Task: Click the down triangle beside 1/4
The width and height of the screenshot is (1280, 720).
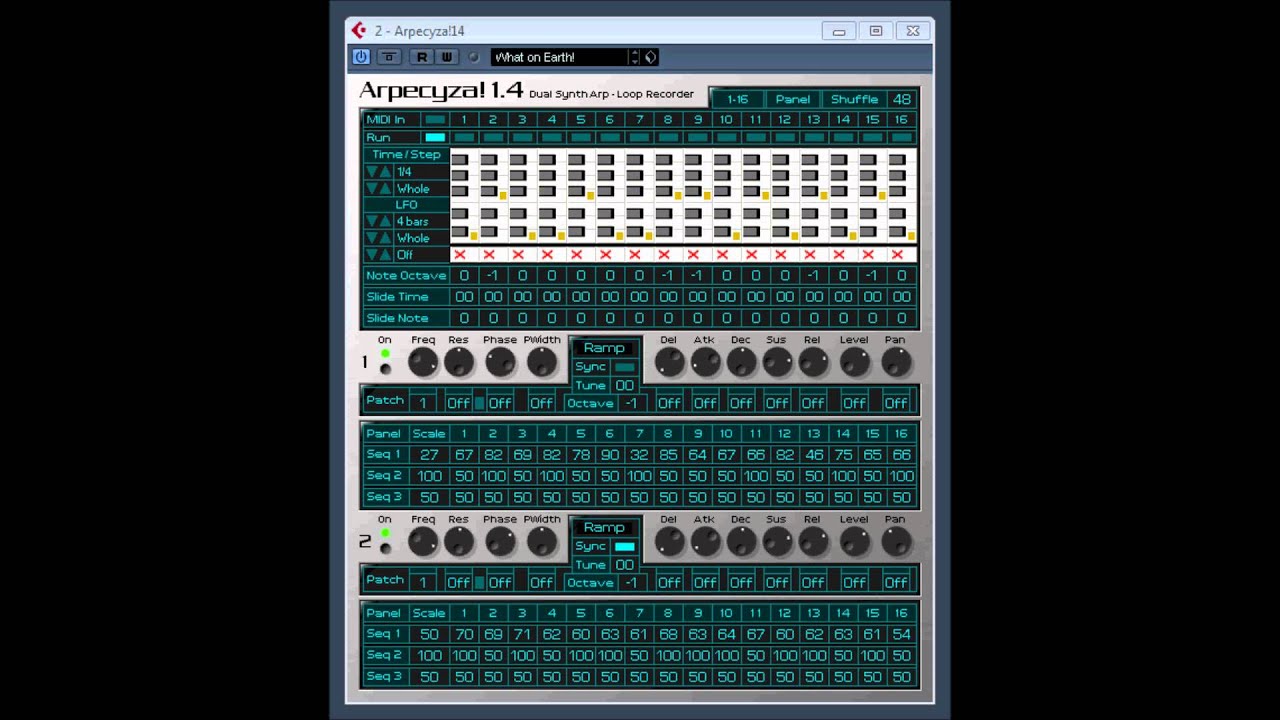Action: pos(371,172)
